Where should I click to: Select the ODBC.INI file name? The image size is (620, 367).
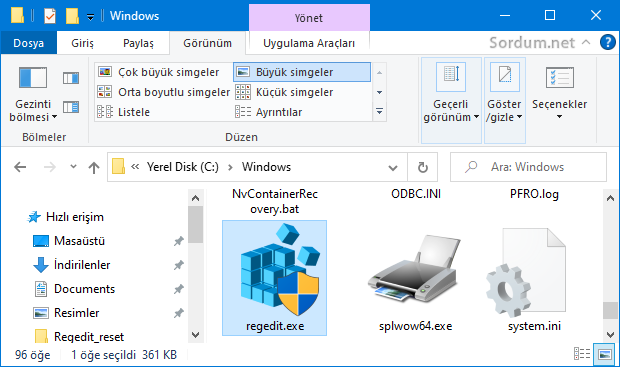tap(416, 194)
